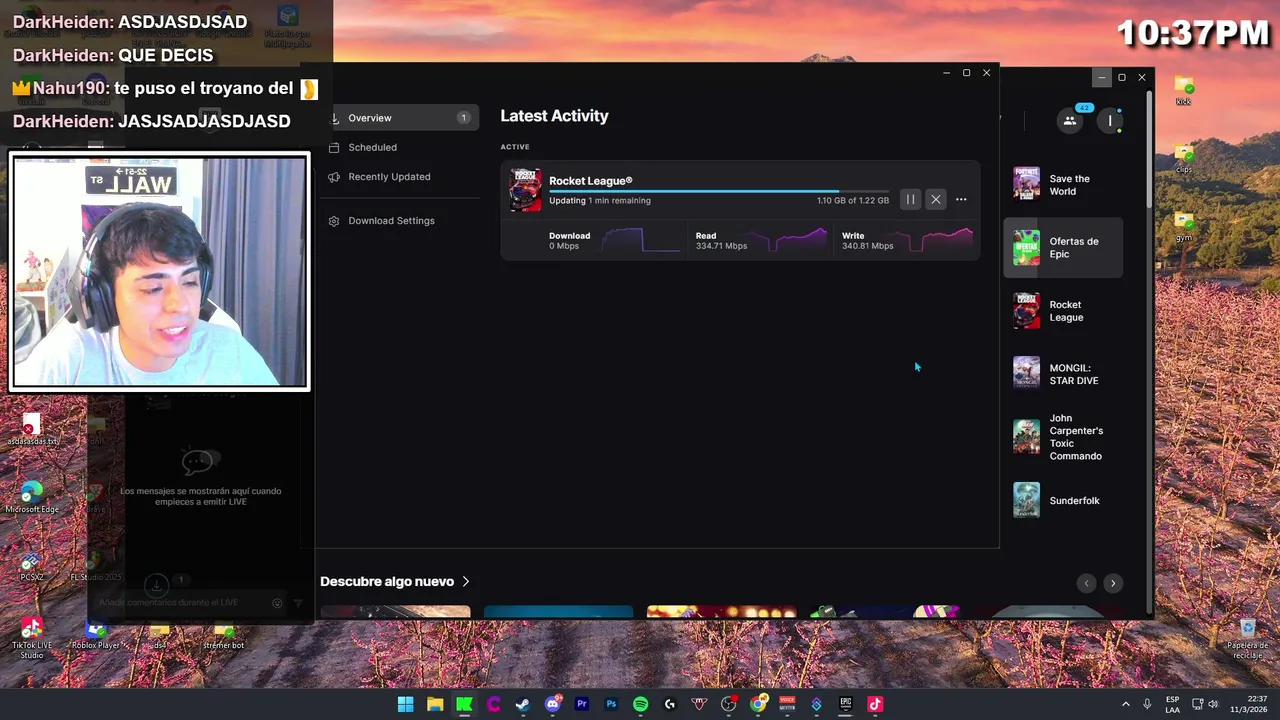Open Spotify from the taskbar
Viewport: 1280px width, 720px height.
tap(641, 704)
